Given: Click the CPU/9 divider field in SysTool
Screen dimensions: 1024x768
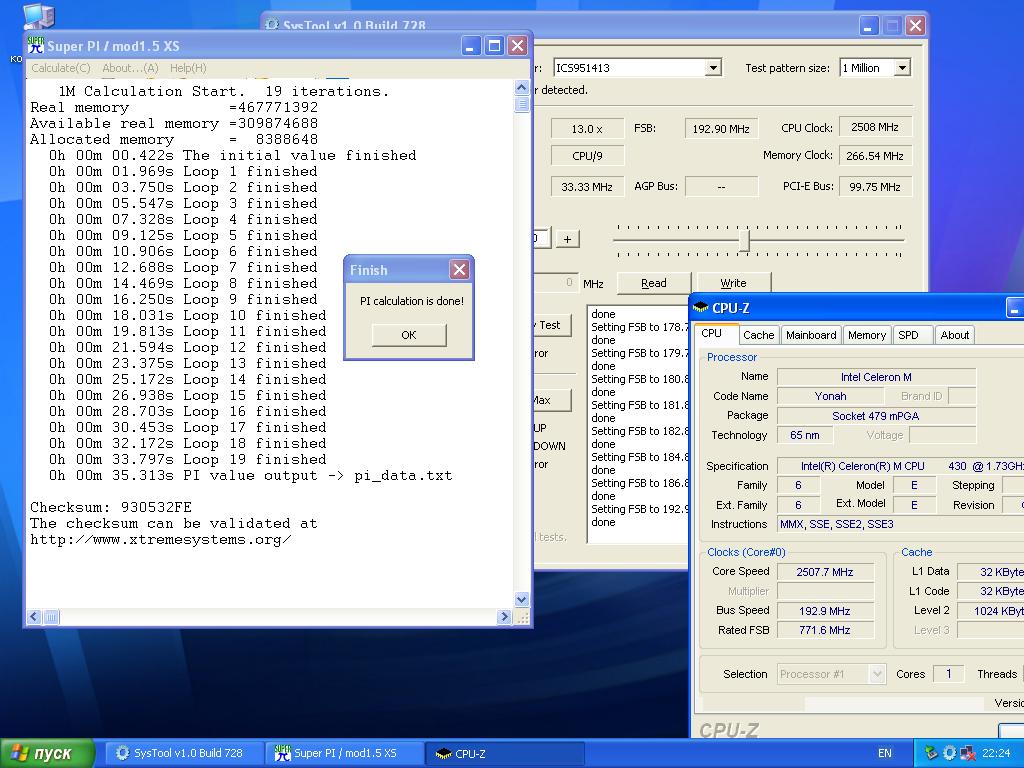Looking at the screenshot, I should tap(587, 156).
